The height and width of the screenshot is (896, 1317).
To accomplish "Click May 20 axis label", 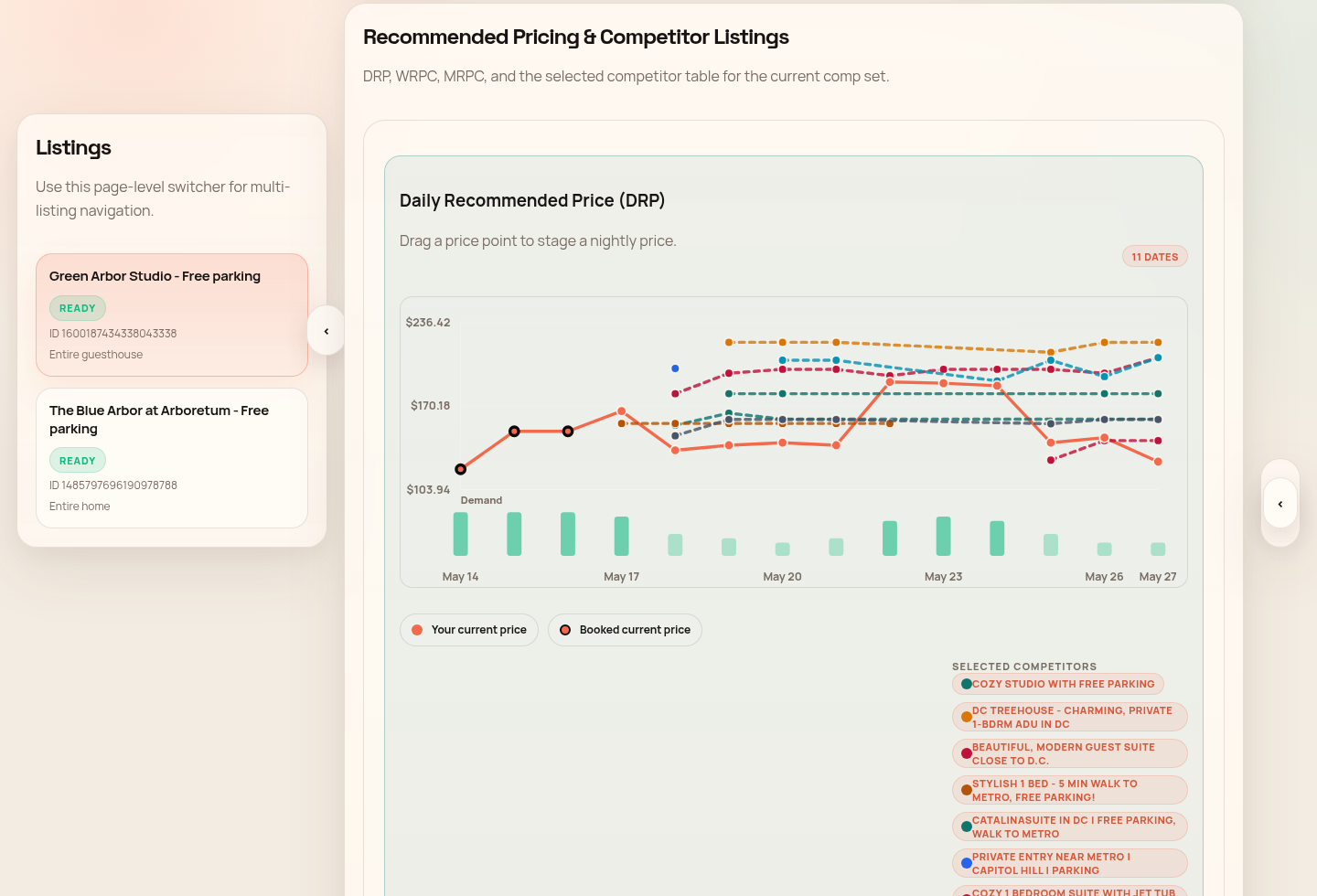I will coord(782,577).
